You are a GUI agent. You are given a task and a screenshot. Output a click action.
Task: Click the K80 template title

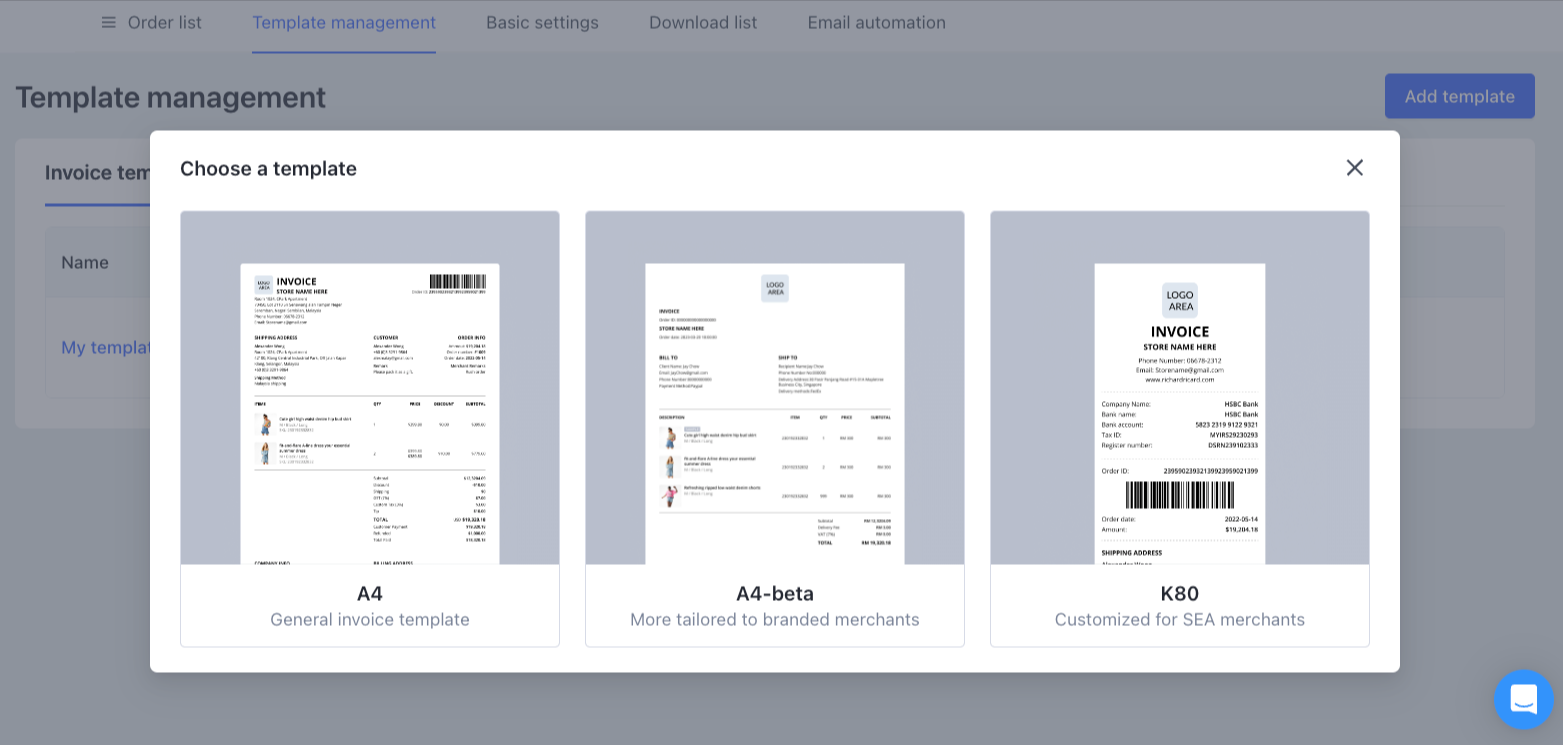point(1180,593)
